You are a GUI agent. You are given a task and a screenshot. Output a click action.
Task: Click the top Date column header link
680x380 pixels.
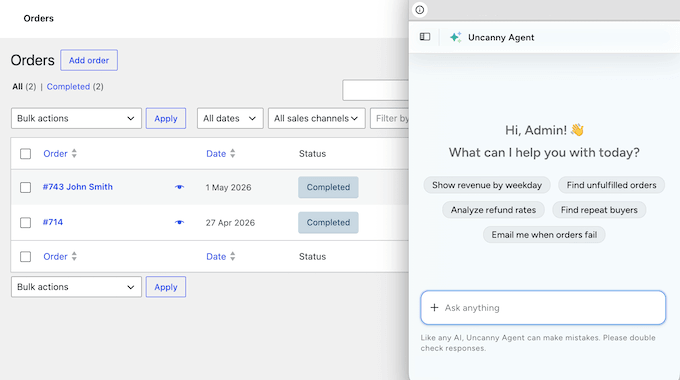[216, 154]
